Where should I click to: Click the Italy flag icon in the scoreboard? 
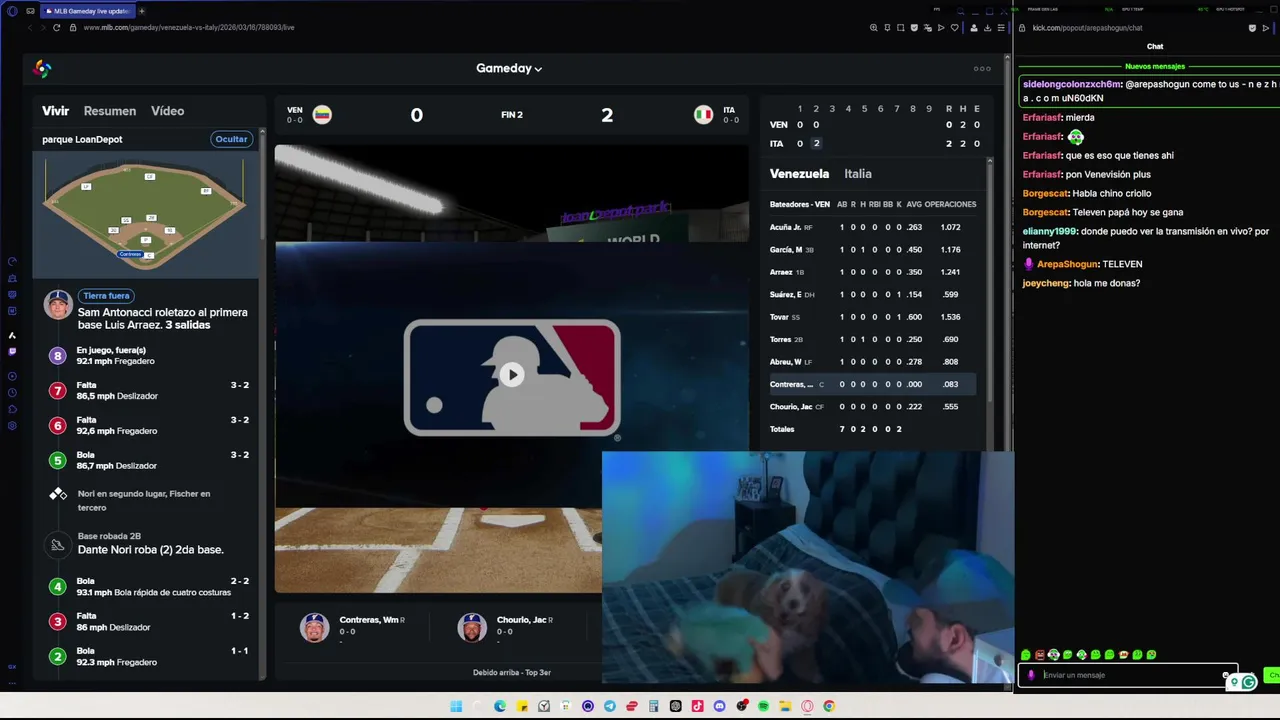[x=704, y=115]
